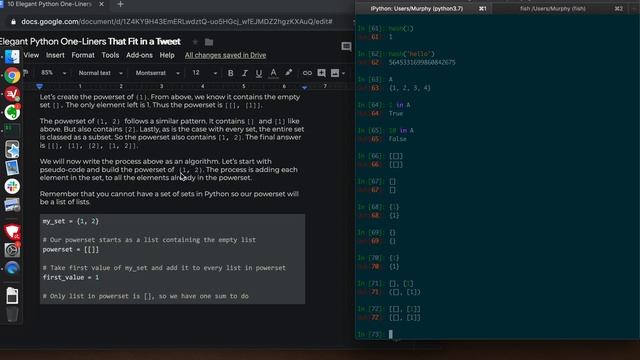
Task: Move document using the folder icon
Action: click(x=209, y=42)
